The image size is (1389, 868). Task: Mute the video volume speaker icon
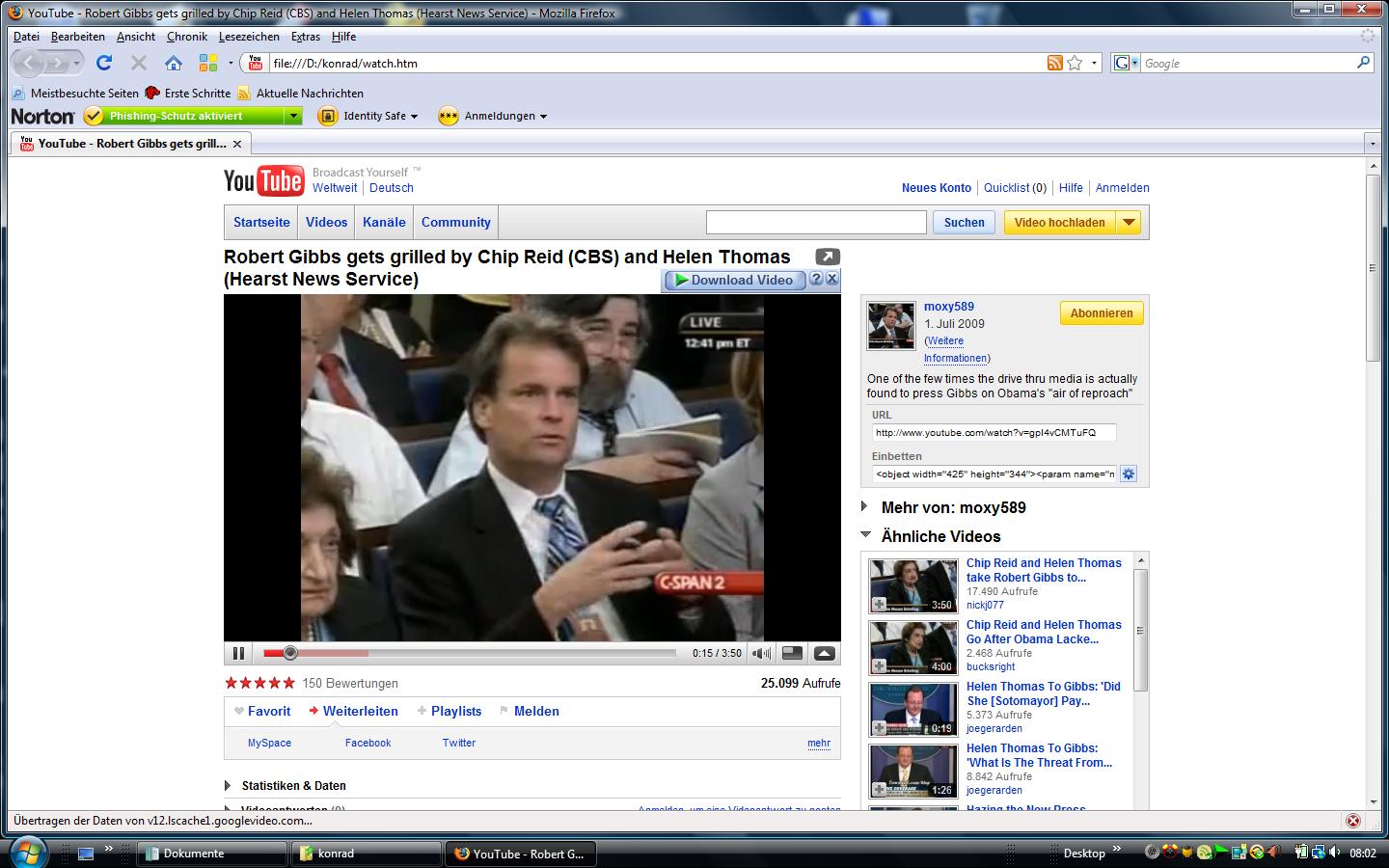tap(761, 653)
